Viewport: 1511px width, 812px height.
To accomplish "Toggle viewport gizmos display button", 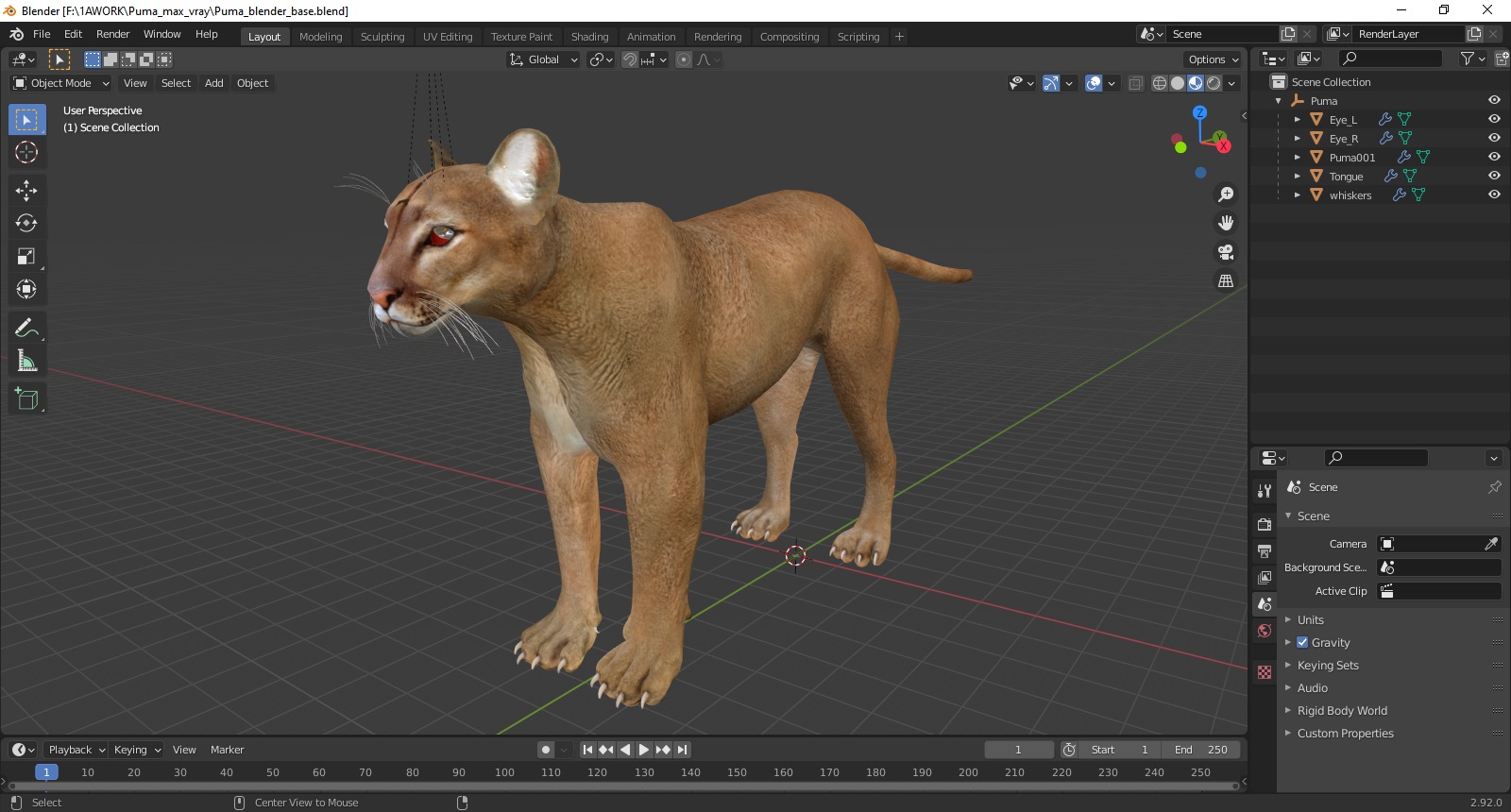I will coord(1051,83).
